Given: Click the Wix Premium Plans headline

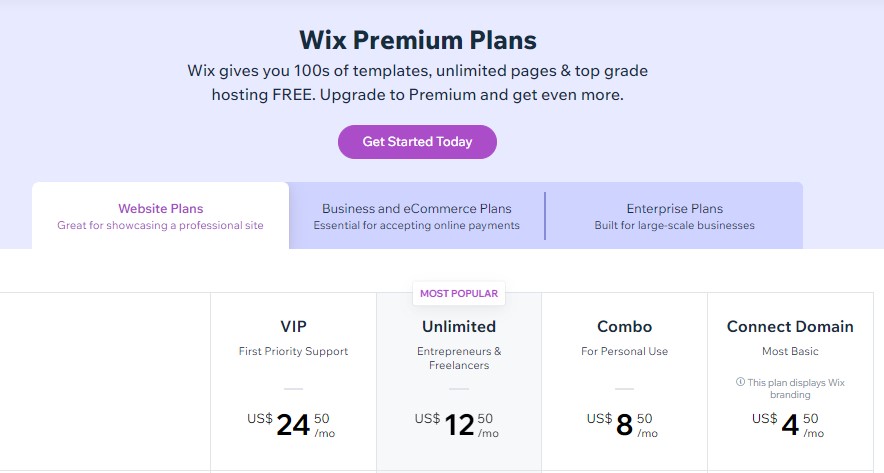Looking at the screenshot, I should (x=418, y=40).
